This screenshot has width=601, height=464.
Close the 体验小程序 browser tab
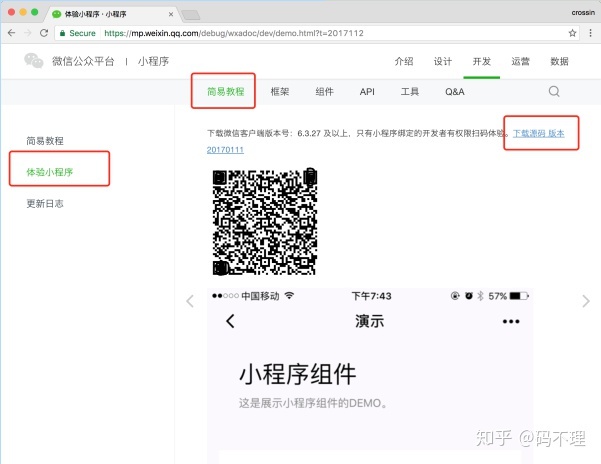[171, 14]
